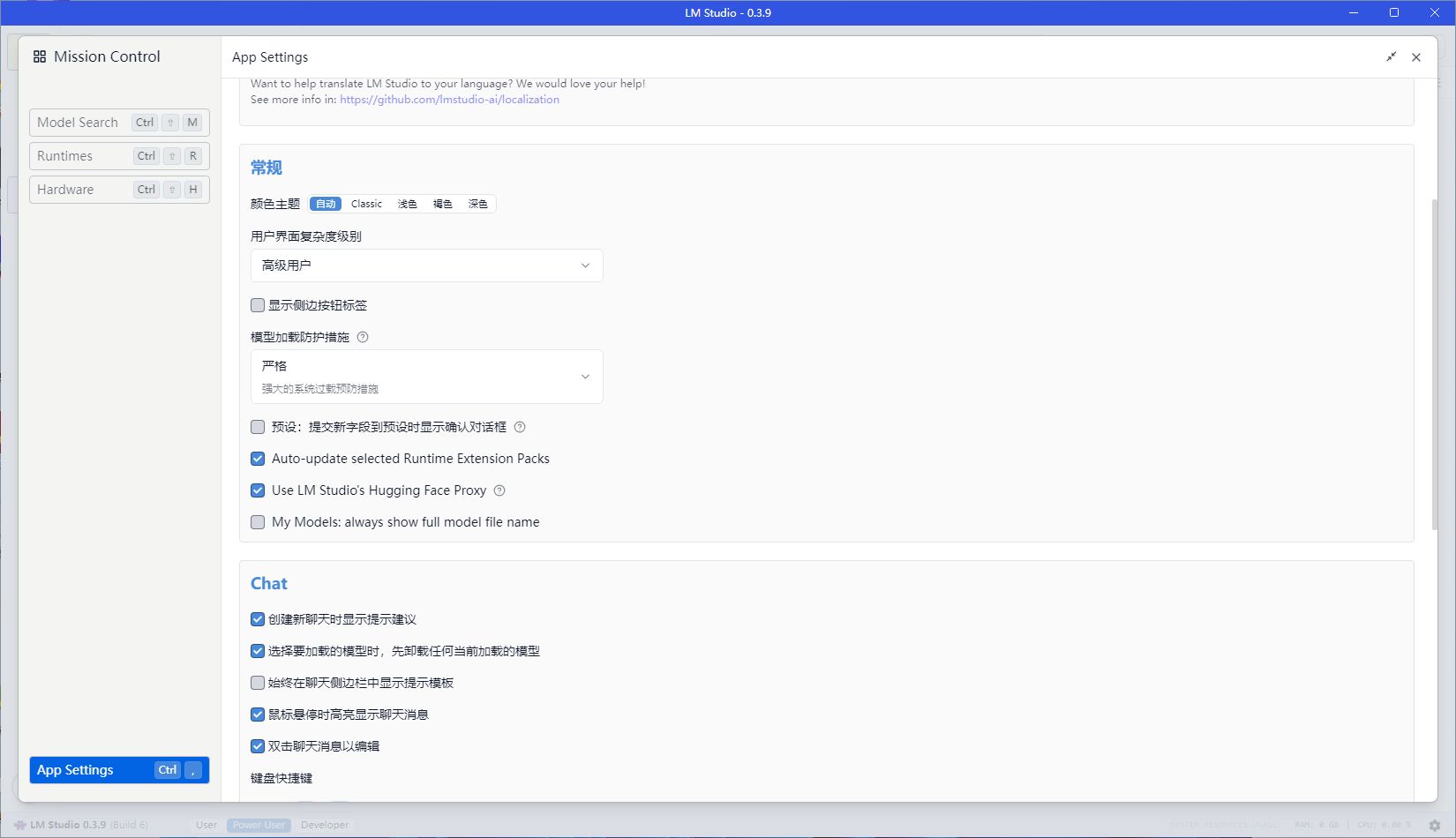Switch to Developer mode in status bar
The width and height of the screenshot is (1456, 838).
[325, 826]
